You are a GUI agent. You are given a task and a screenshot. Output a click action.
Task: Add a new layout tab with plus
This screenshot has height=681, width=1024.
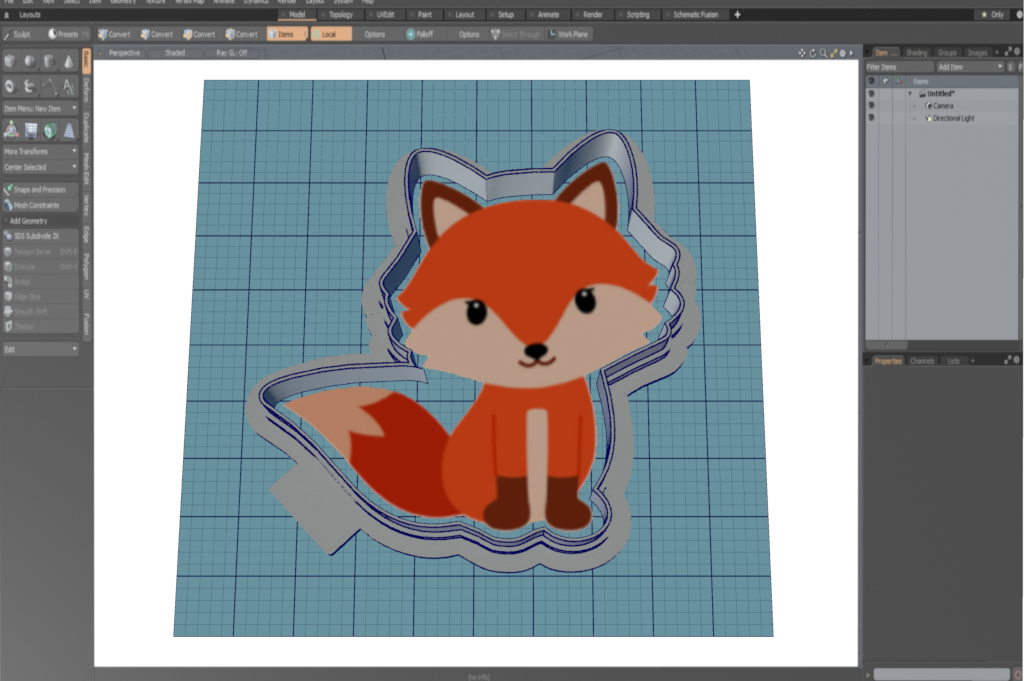pyautogui.click(x=737, y=14)
